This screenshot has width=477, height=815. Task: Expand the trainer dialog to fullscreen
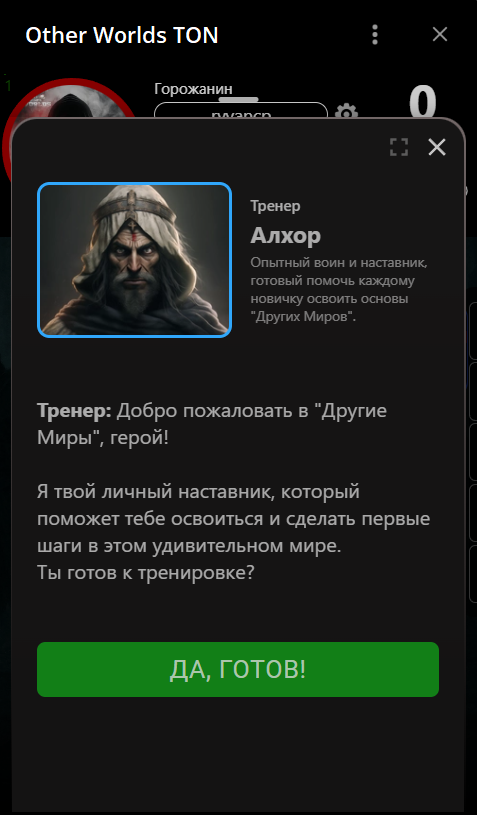[x=399, y=147]
